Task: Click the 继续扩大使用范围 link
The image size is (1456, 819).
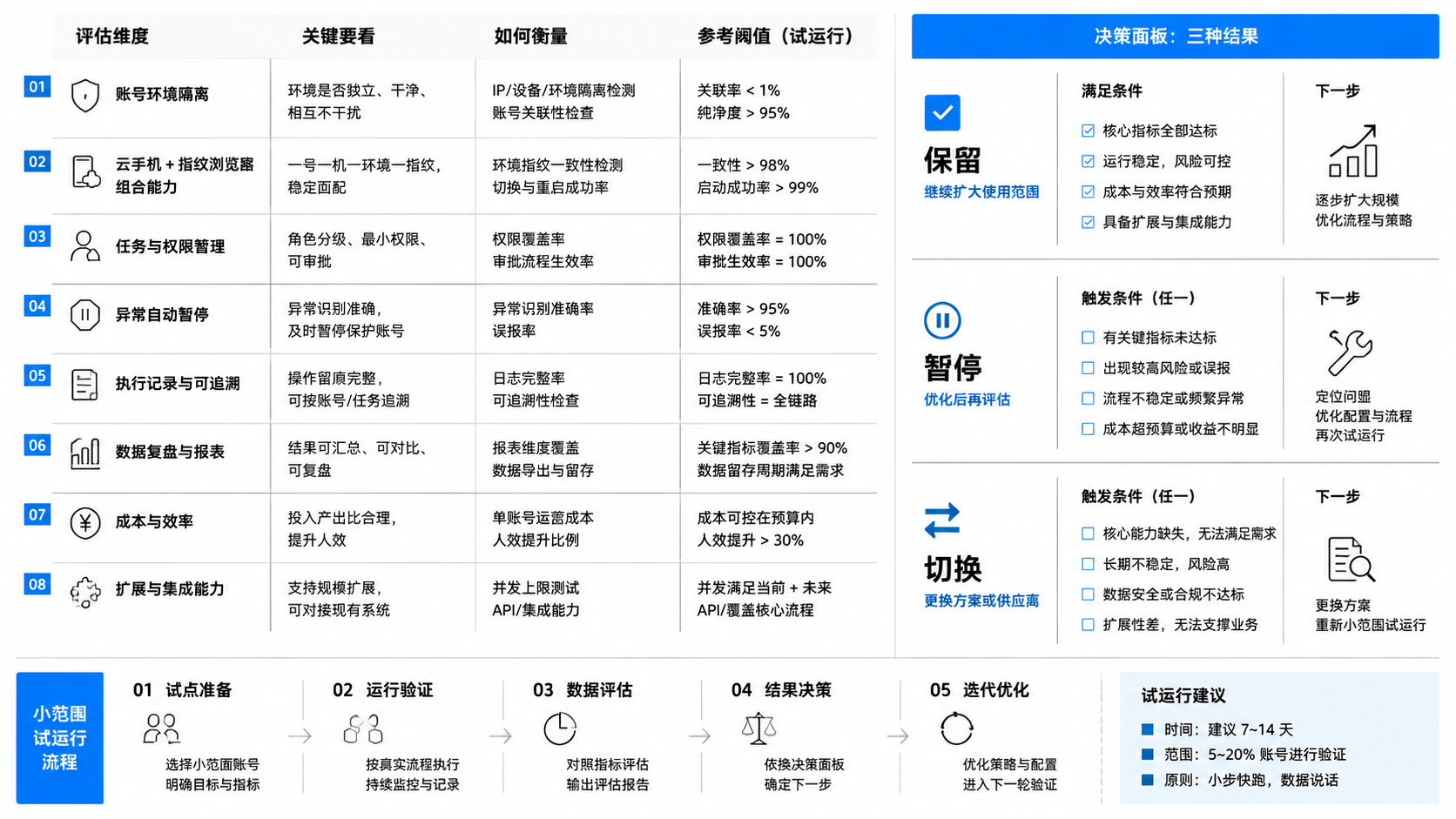Action: 981,192
